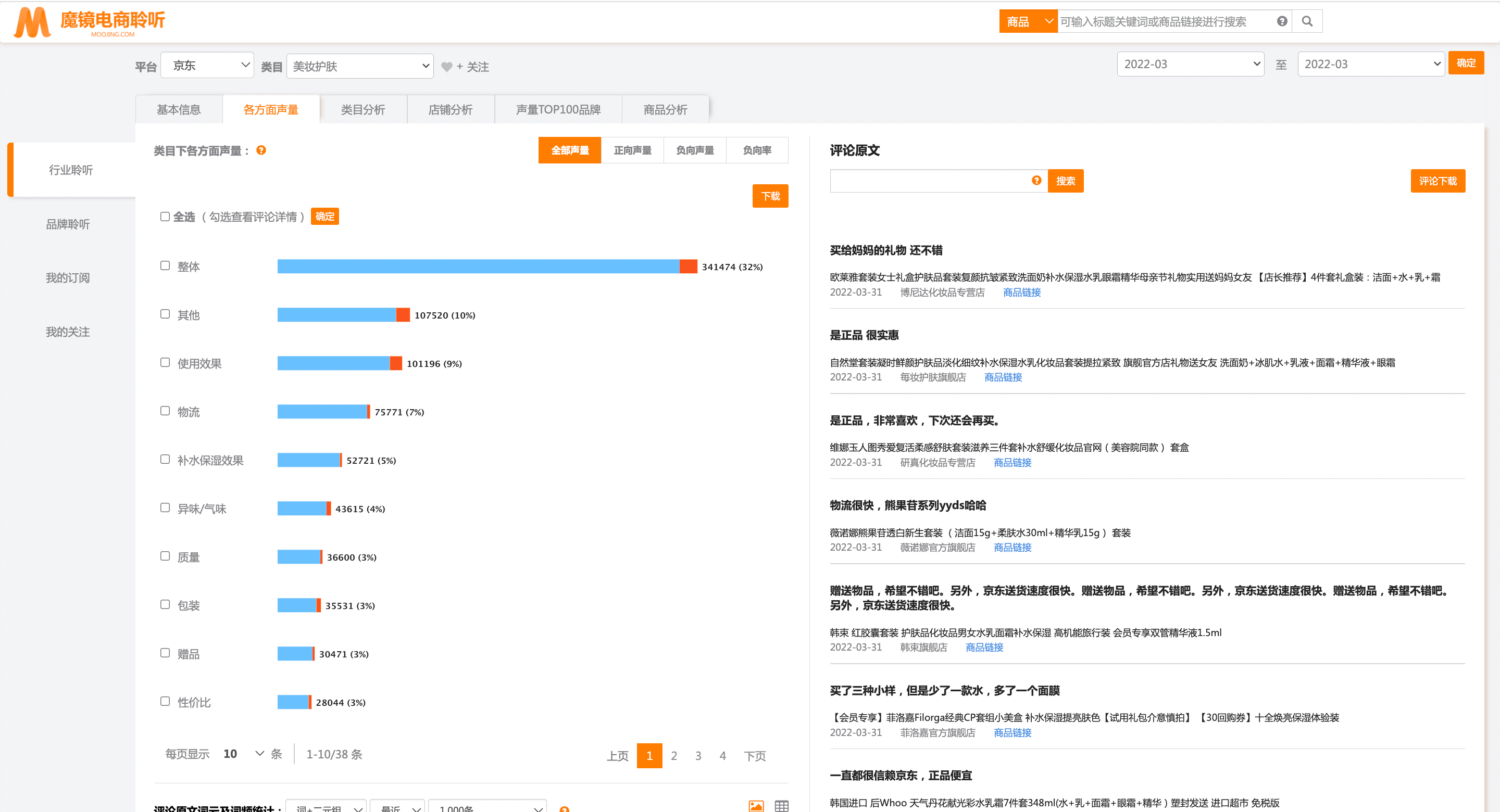Open the 平台 京东 dropdown
The image size is (1500, 812).
pos(207,65)
